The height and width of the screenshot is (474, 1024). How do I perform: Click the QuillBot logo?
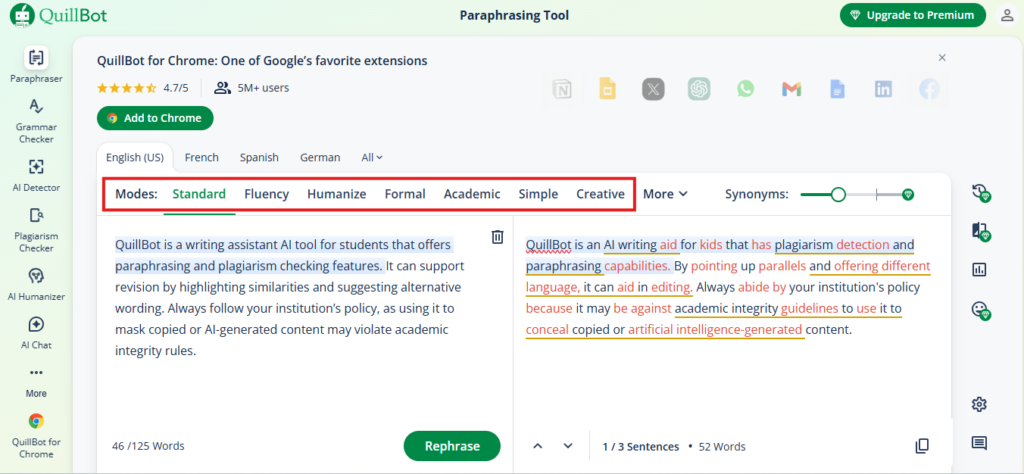coord(59,15)
